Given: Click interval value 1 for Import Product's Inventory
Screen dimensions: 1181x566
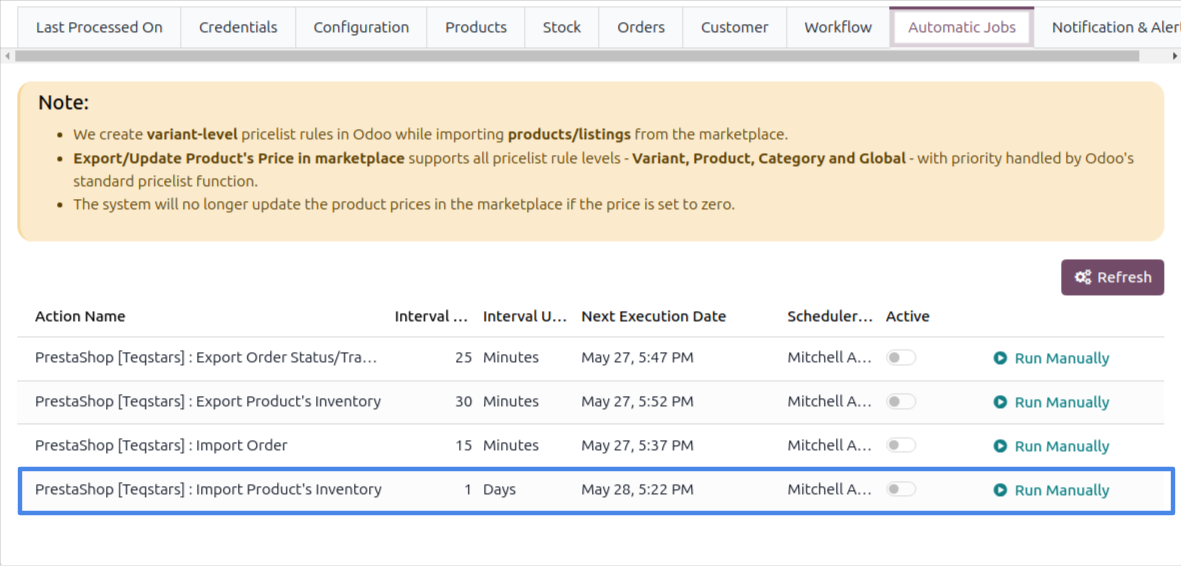Looking at the screenshot, I should [468, 490].
